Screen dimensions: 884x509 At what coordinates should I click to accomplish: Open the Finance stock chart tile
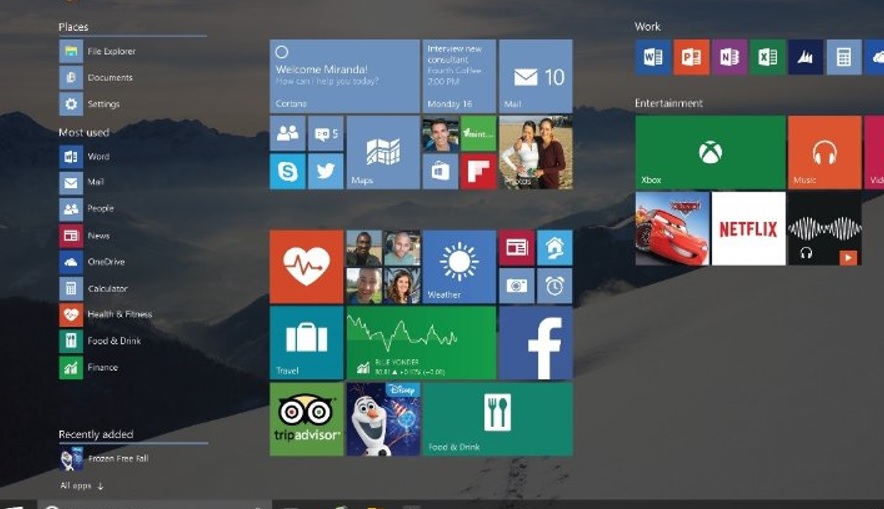pos(421,343)
